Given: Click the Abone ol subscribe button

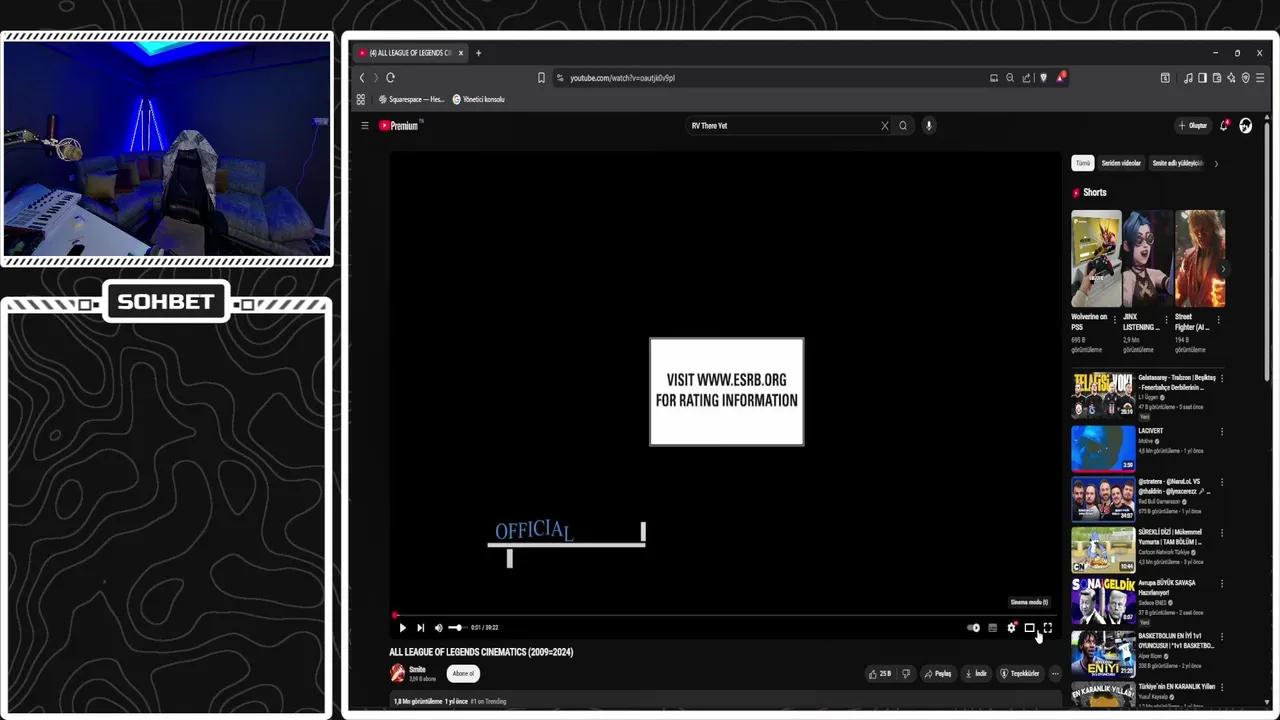Looking at the screenshot, I should [x=463, y=674].
